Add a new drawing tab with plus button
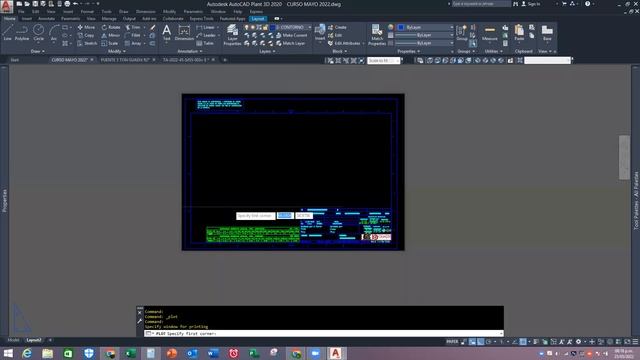 pyautogui.click(x=225, y=60)
